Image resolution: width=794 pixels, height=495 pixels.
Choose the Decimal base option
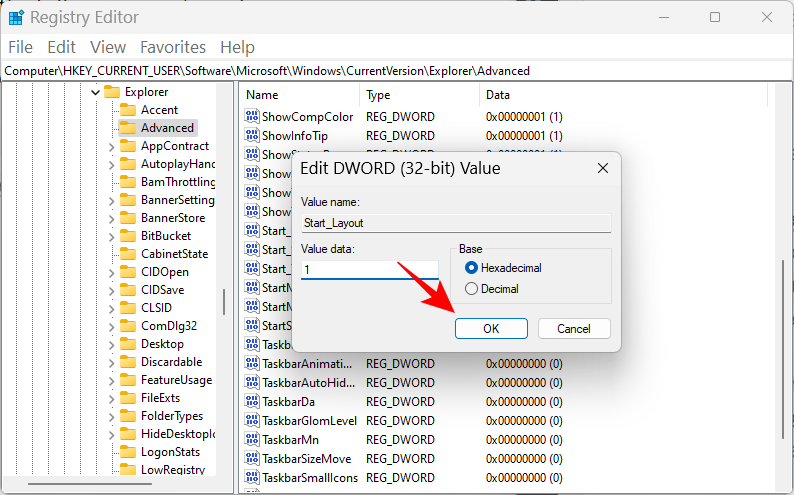pyautogui.click(x=472, y=289)
